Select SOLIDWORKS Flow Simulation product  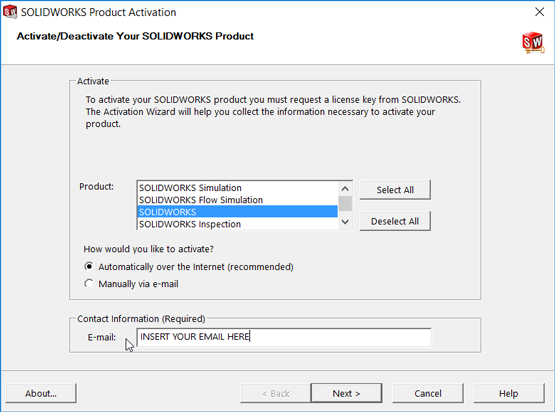(x=237, y=200)
